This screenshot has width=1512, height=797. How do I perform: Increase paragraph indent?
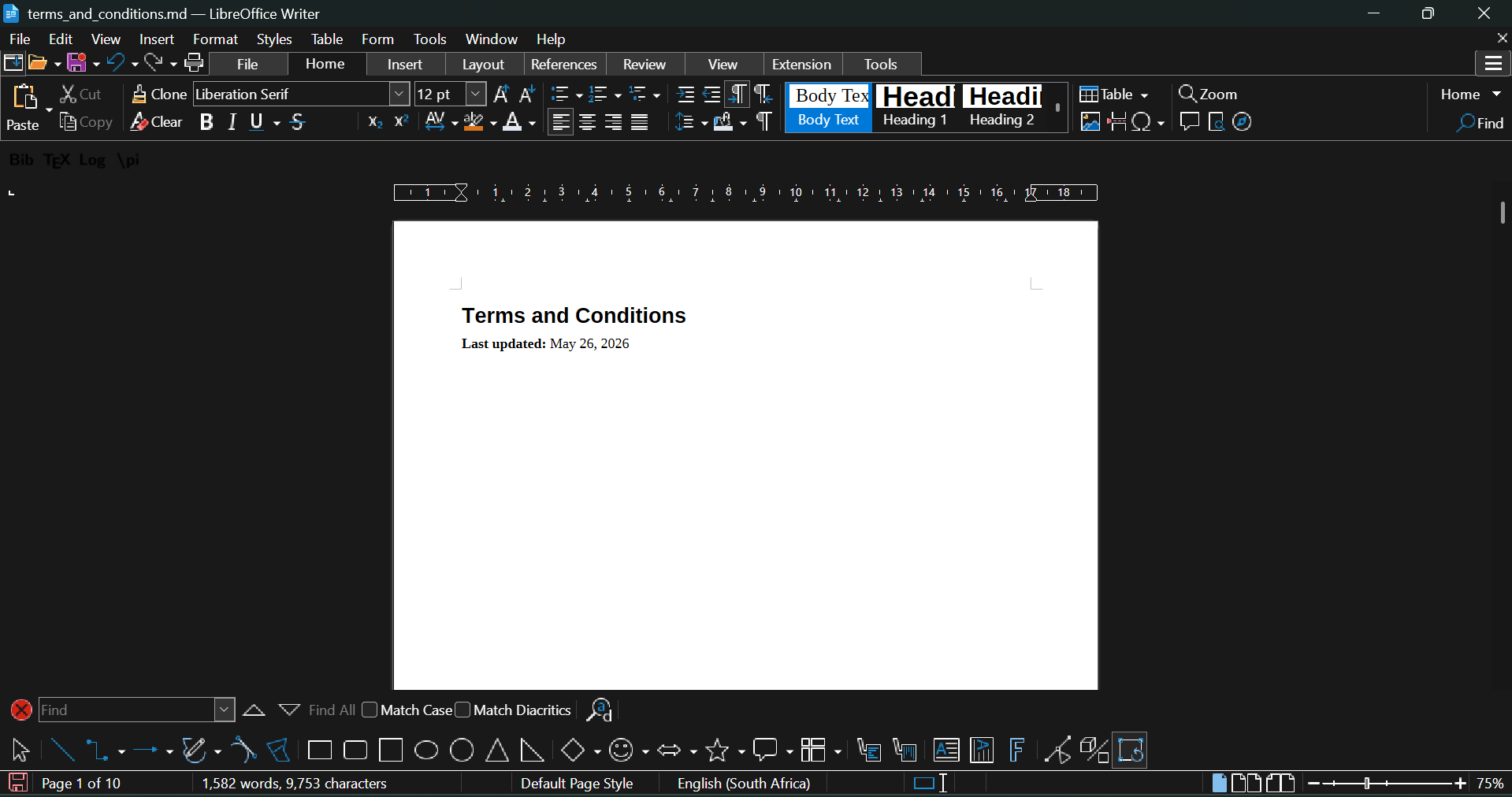point(685,95)
